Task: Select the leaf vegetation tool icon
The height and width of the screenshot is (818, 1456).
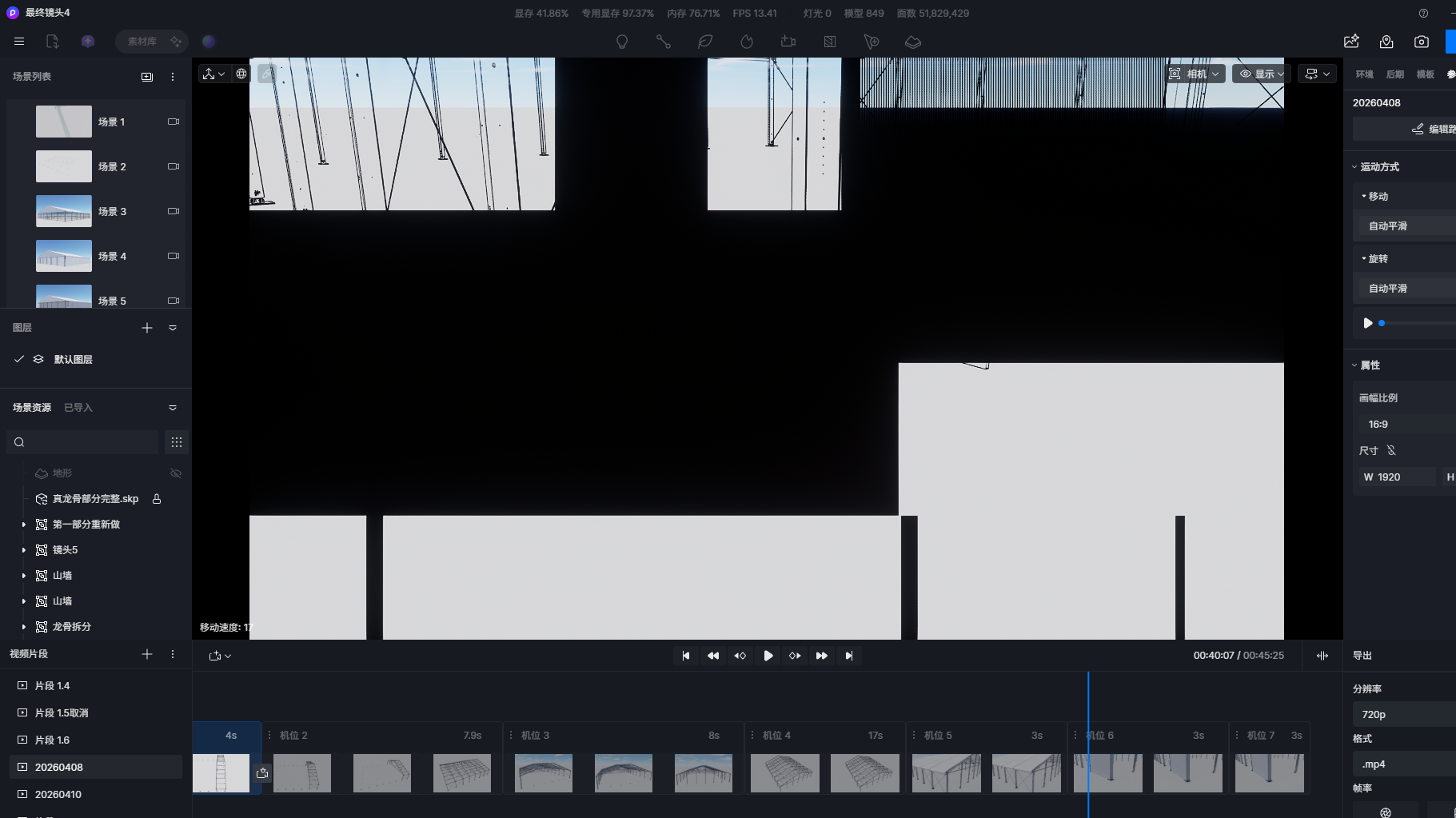Action: (705, 42)
